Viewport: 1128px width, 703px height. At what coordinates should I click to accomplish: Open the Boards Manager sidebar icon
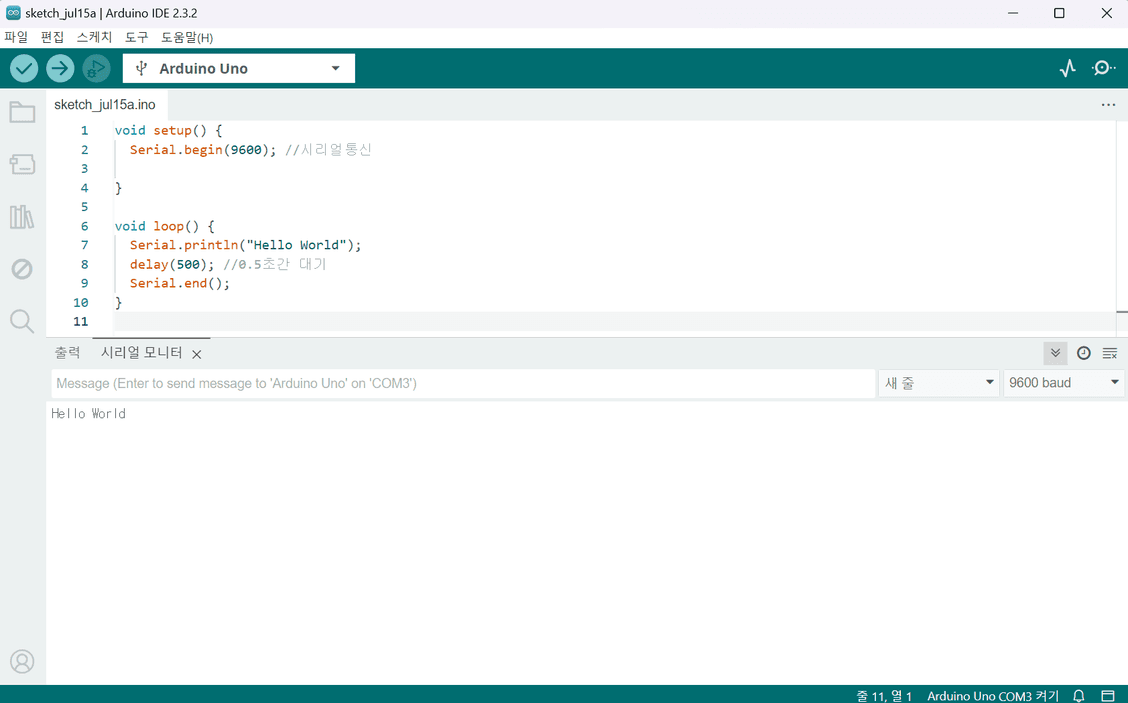pyautogui.click(x=22, y=164)
